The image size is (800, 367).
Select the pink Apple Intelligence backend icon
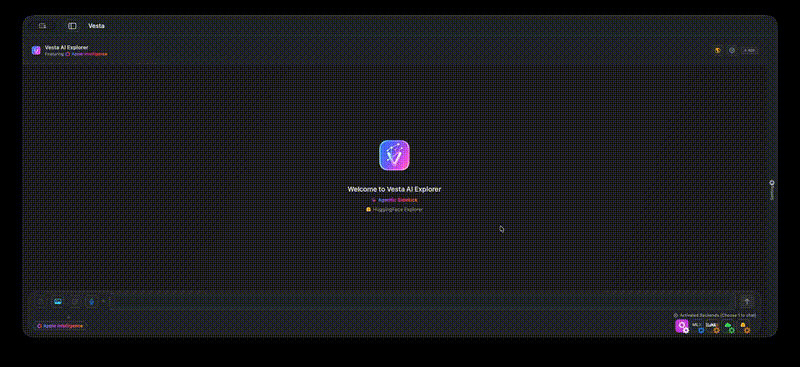[x=682, y=326]
